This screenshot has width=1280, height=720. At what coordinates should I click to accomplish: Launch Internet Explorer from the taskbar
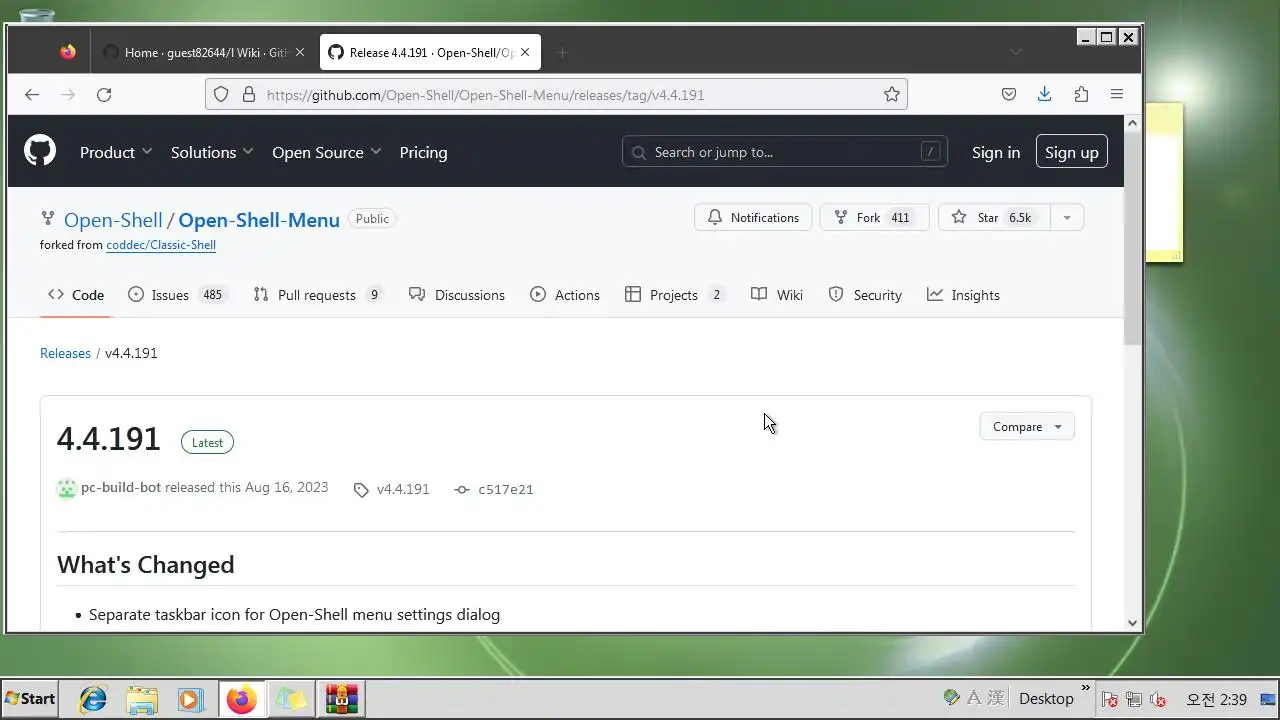pyautogui.click(x=93, y=699)
